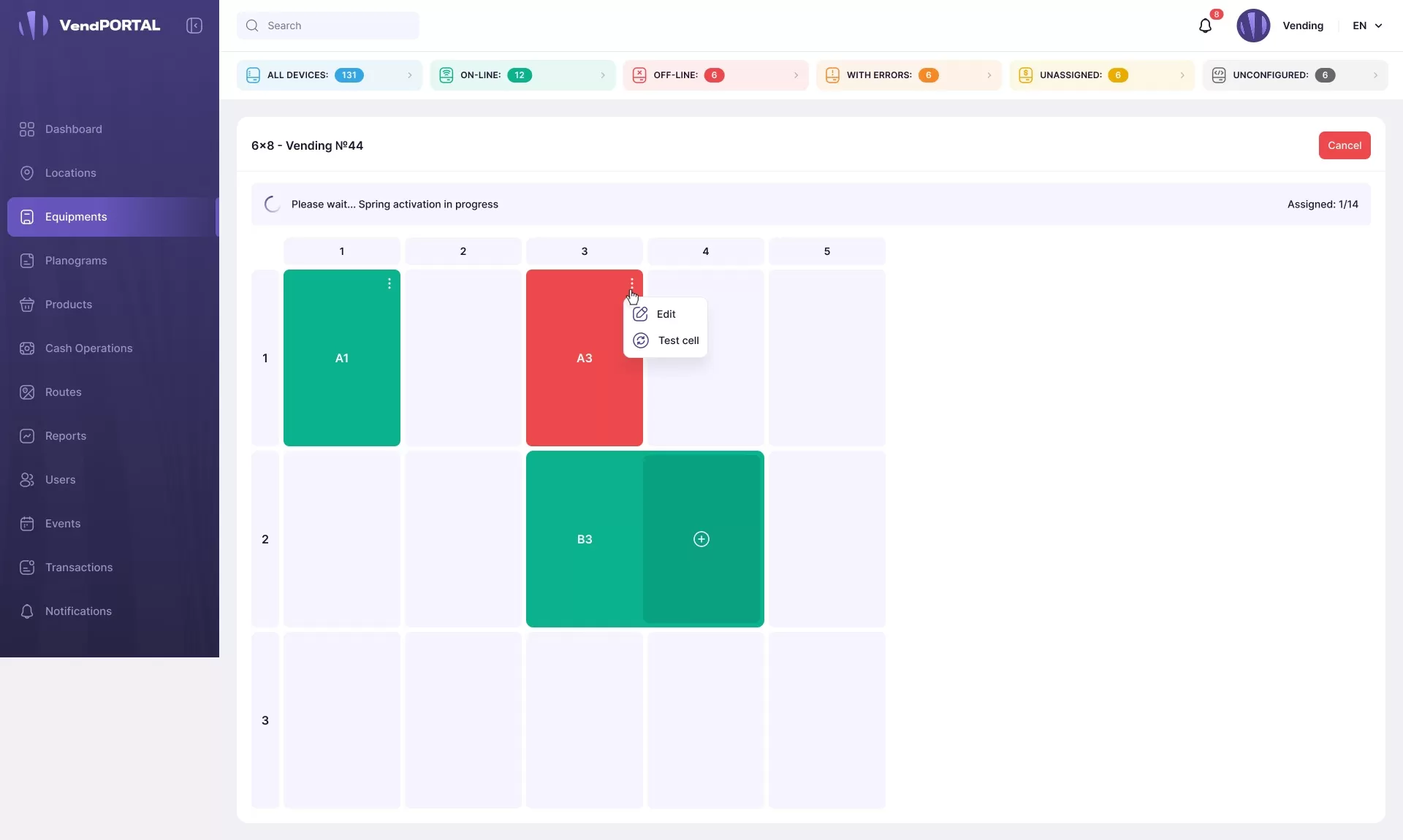
Task: Click the plus icon in cell B3
Action: pos(701,539)
